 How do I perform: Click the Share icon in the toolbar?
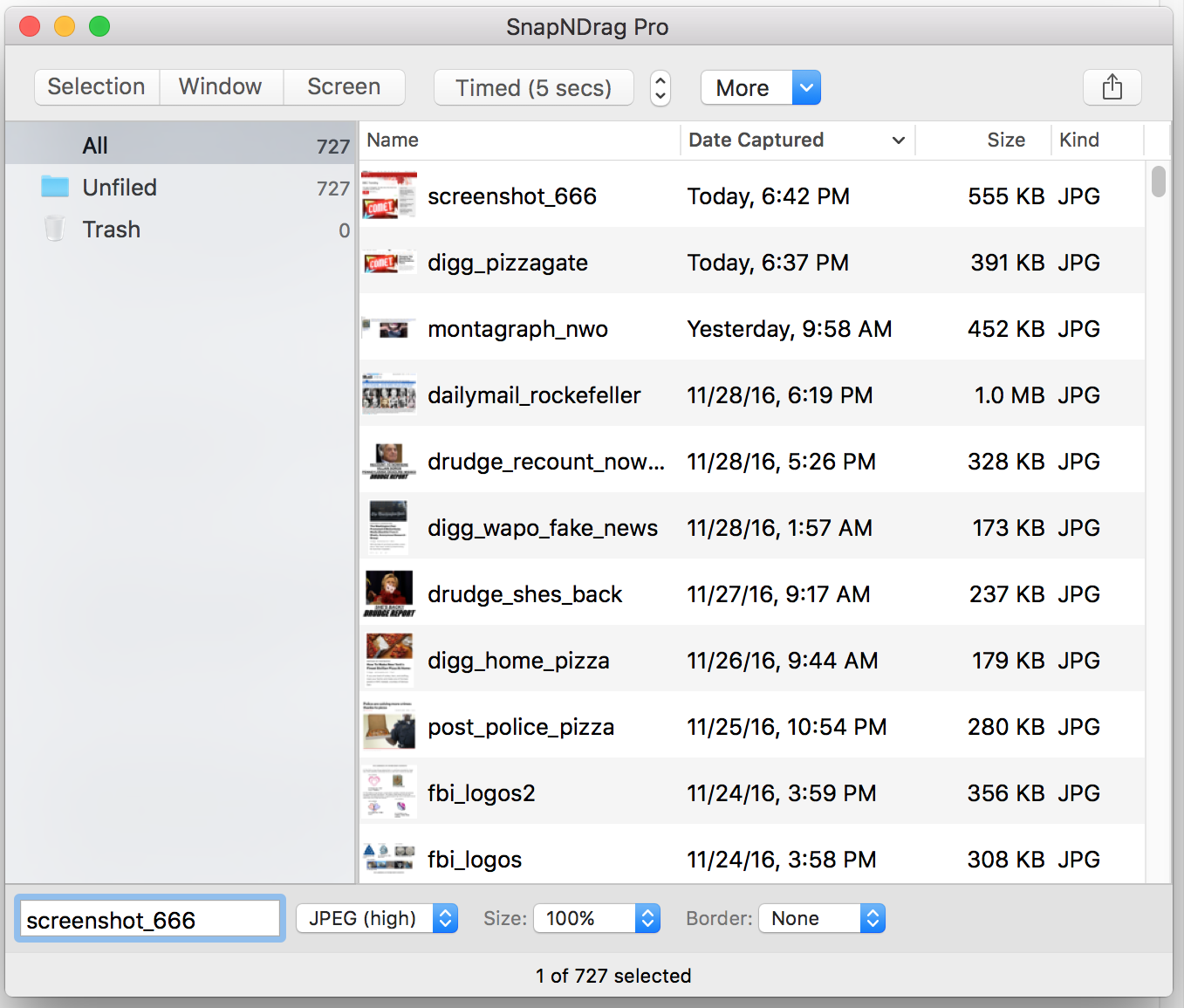1112,87
